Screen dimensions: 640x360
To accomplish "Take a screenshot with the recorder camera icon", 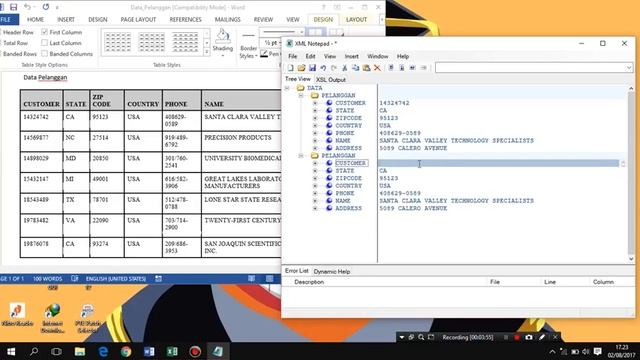I will 529,337.
